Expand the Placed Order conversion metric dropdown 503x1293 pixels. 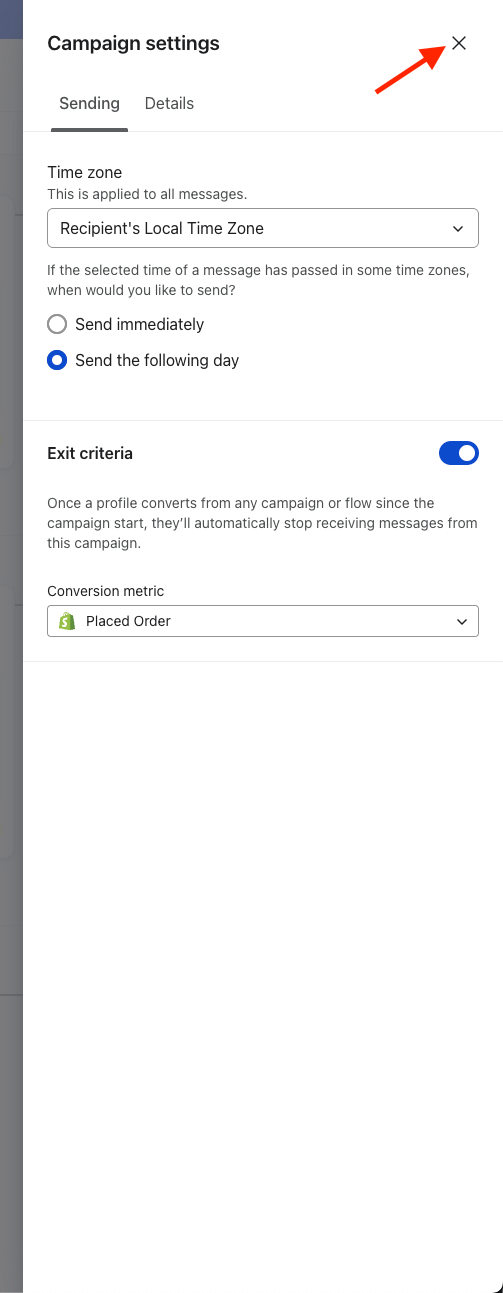263,621
